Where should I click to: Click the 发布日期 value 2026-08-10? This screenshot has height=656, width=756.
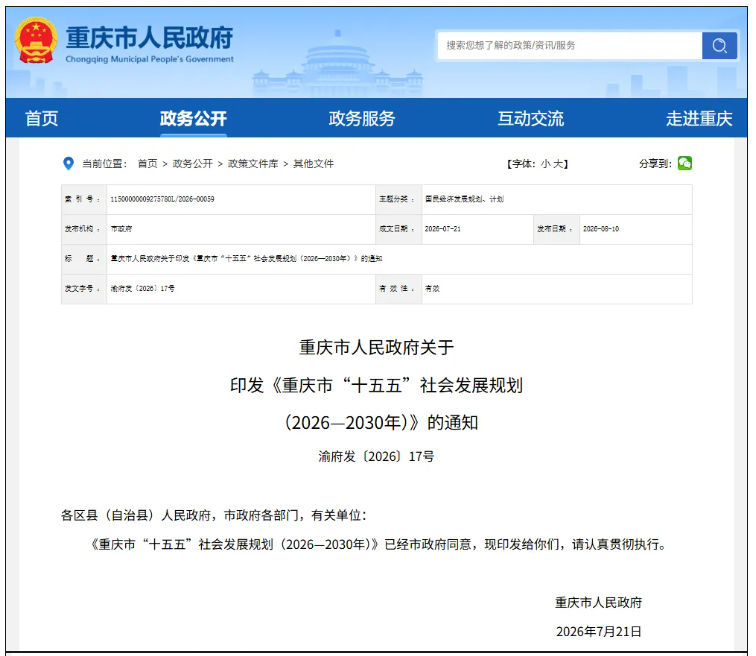coord(601,229)
